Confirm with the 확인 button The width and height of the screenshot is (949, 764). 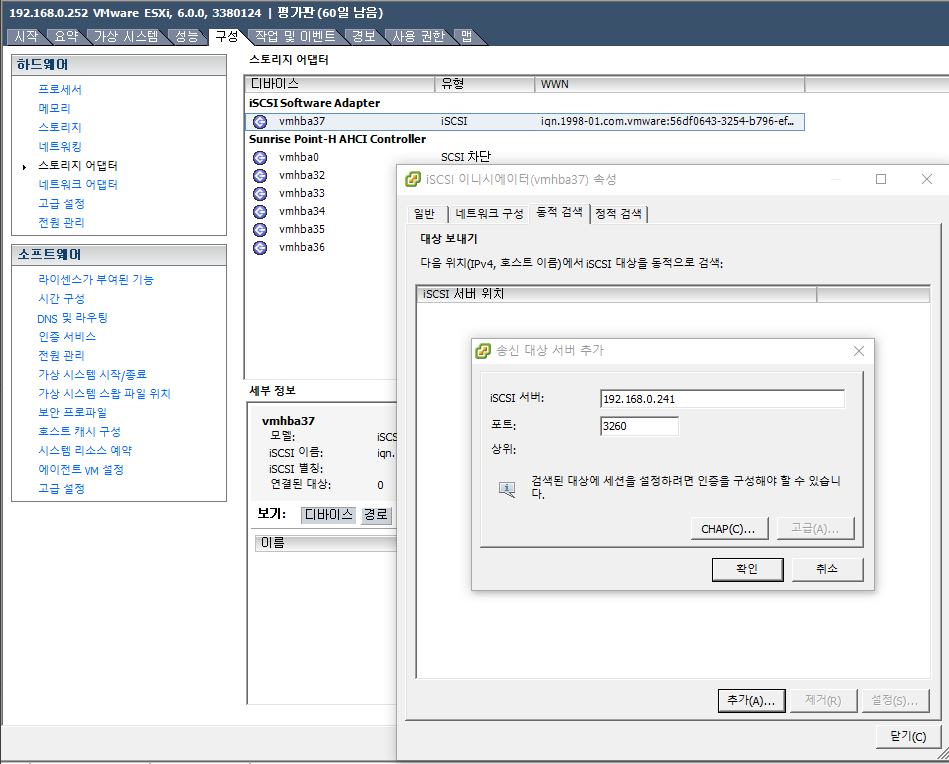tap(747, 569)
